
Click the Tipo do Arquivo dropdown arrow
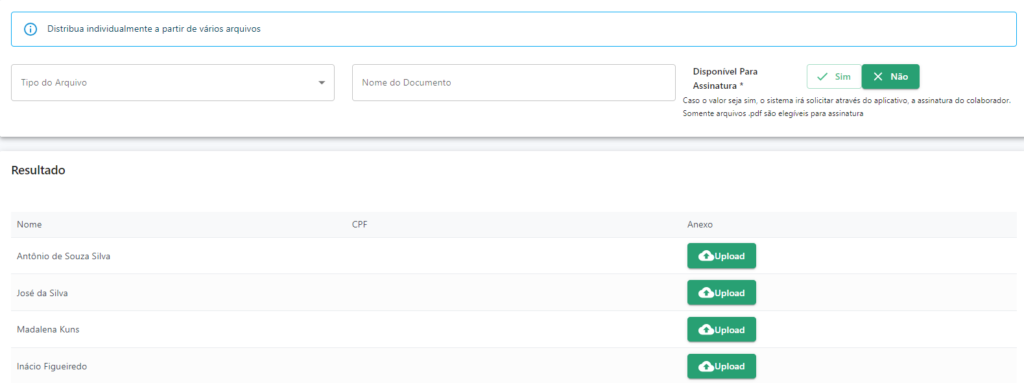[321, 83]
